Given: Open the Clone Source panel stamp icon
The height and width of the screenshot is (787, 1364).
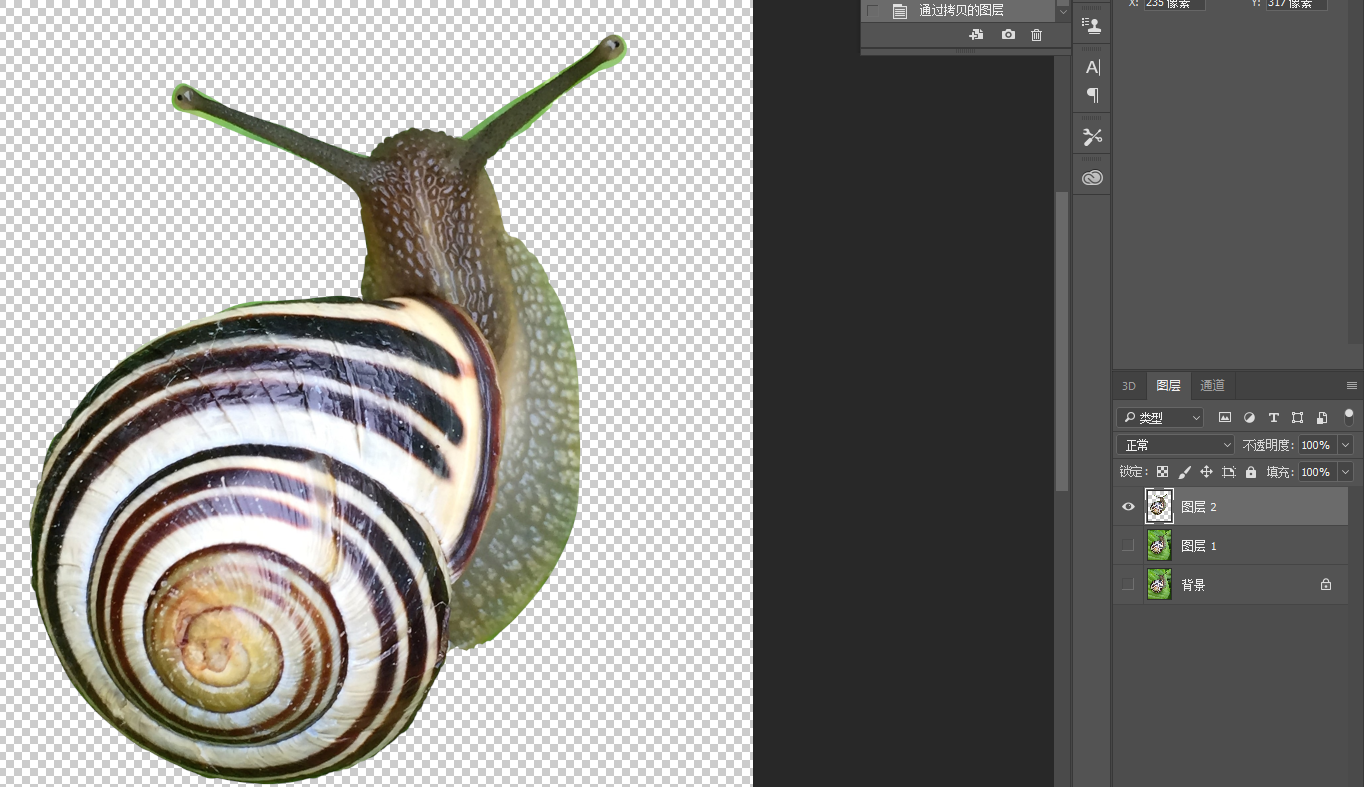Looking at the screenshot, I should [1092, 25].
